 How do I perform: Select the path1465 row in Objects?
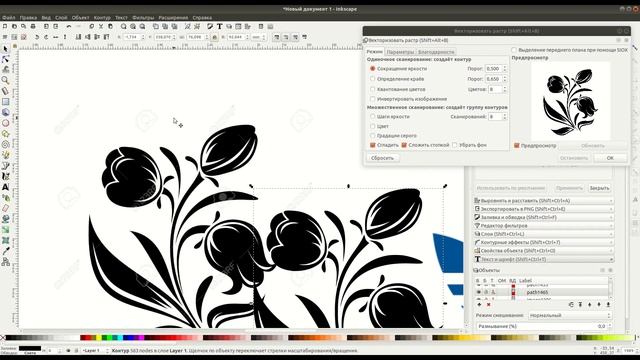pyautogui.click(x=543, y=292)
